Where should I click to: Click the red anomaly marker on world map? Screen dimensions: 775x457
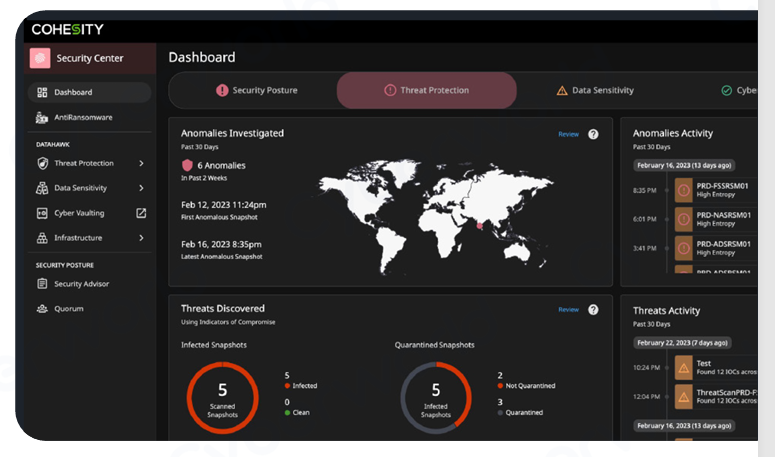(x=479, y=226)
